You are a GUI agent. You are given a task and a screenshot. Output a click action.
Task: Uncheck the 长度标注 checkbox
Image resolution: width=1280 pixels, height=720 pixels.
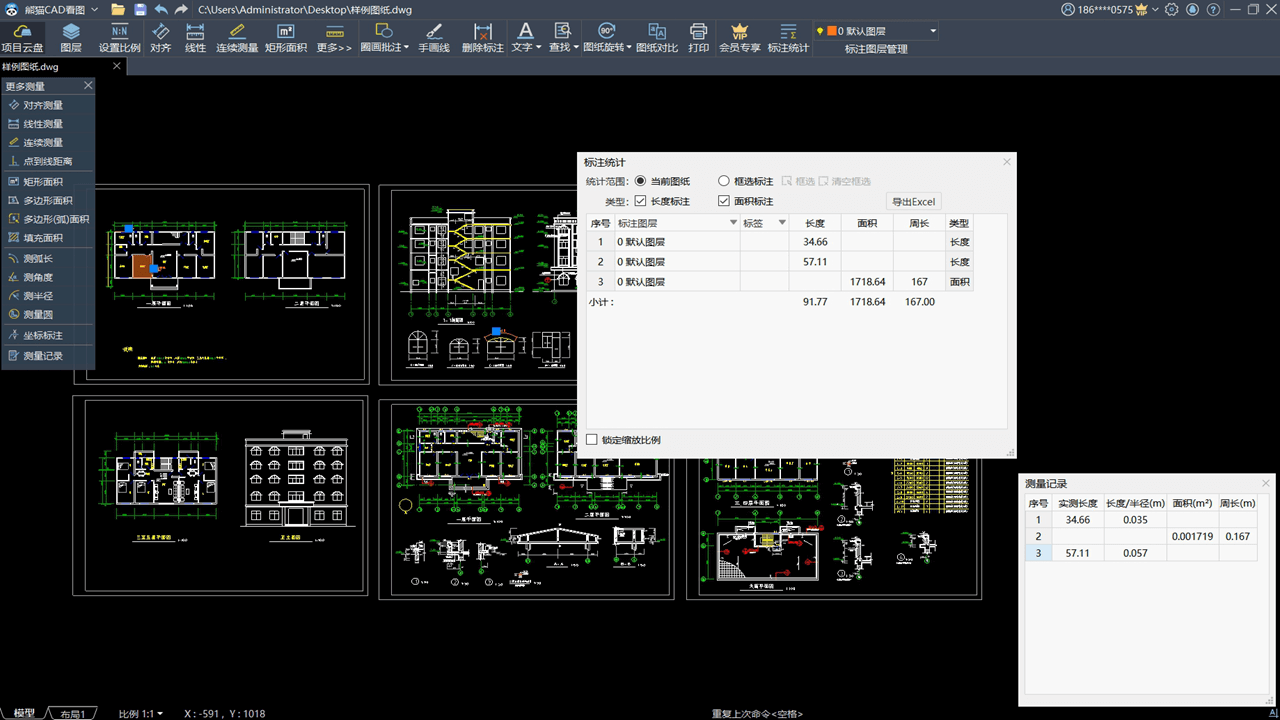641,201
